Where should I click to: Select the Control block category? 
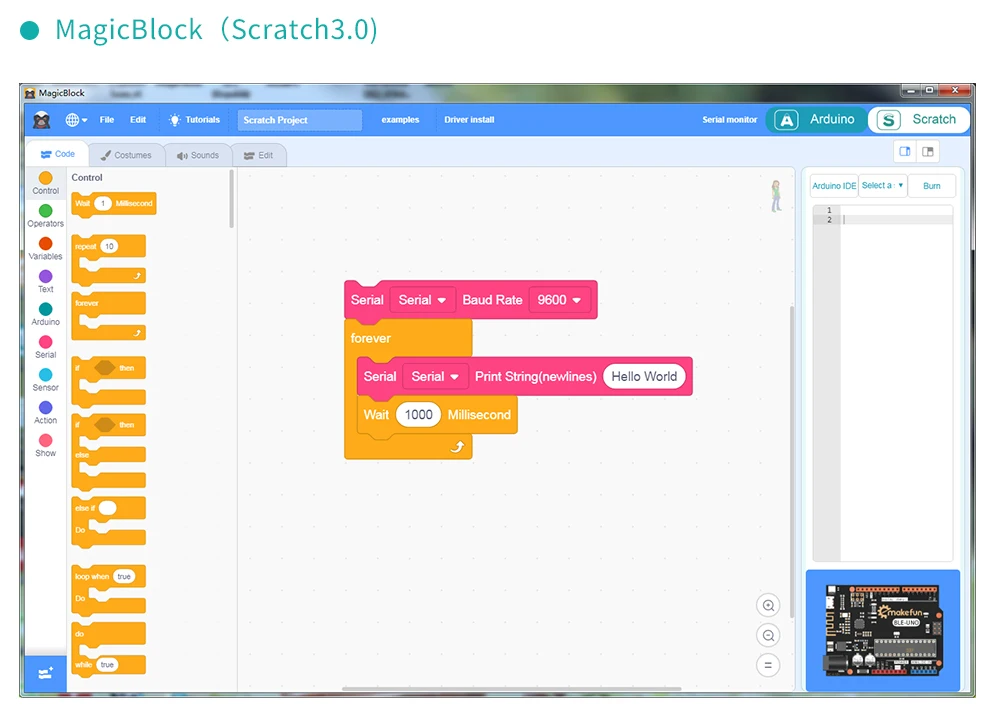[45, 183]
